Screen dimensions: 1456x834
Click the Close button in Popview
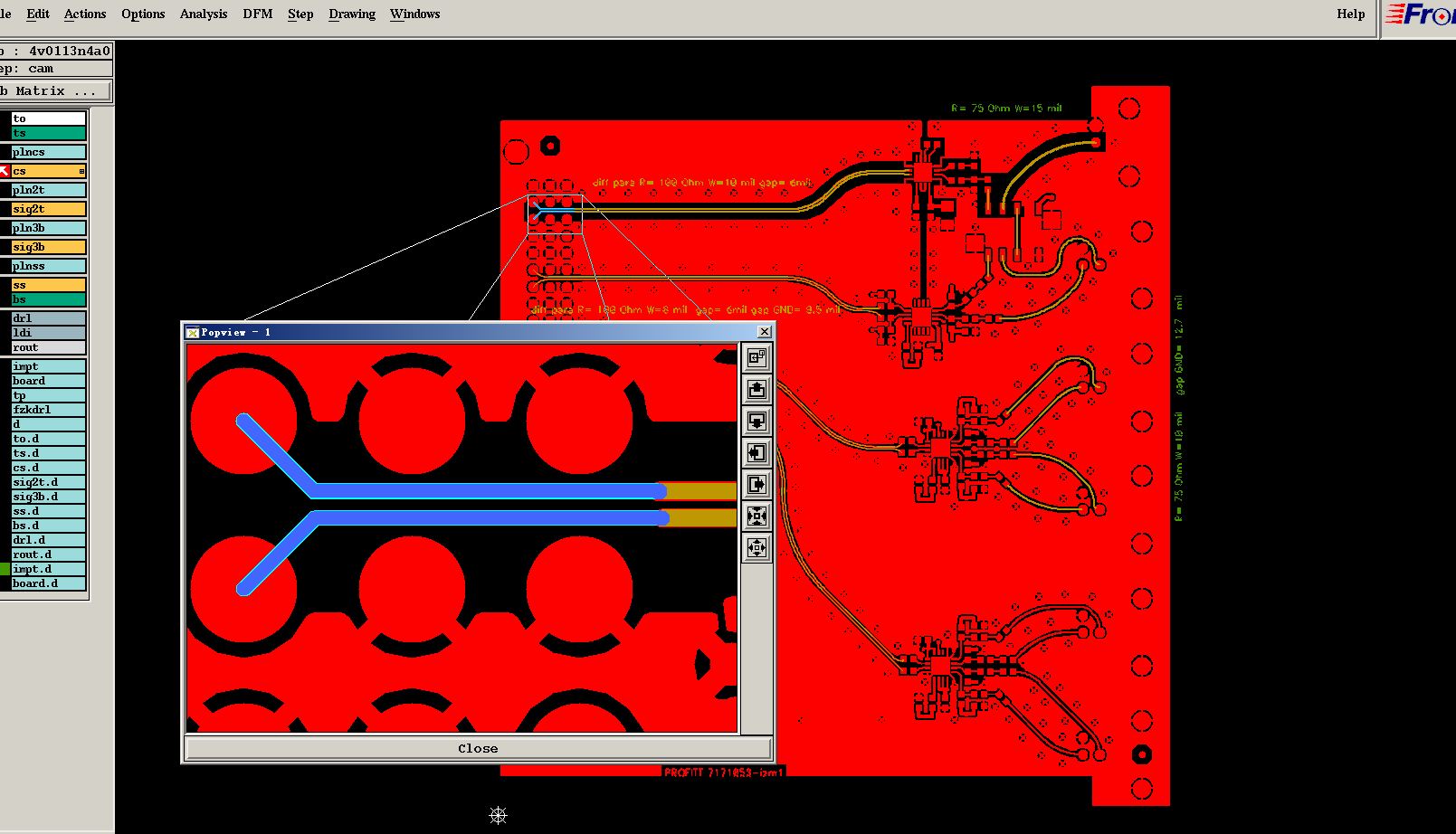478,748
